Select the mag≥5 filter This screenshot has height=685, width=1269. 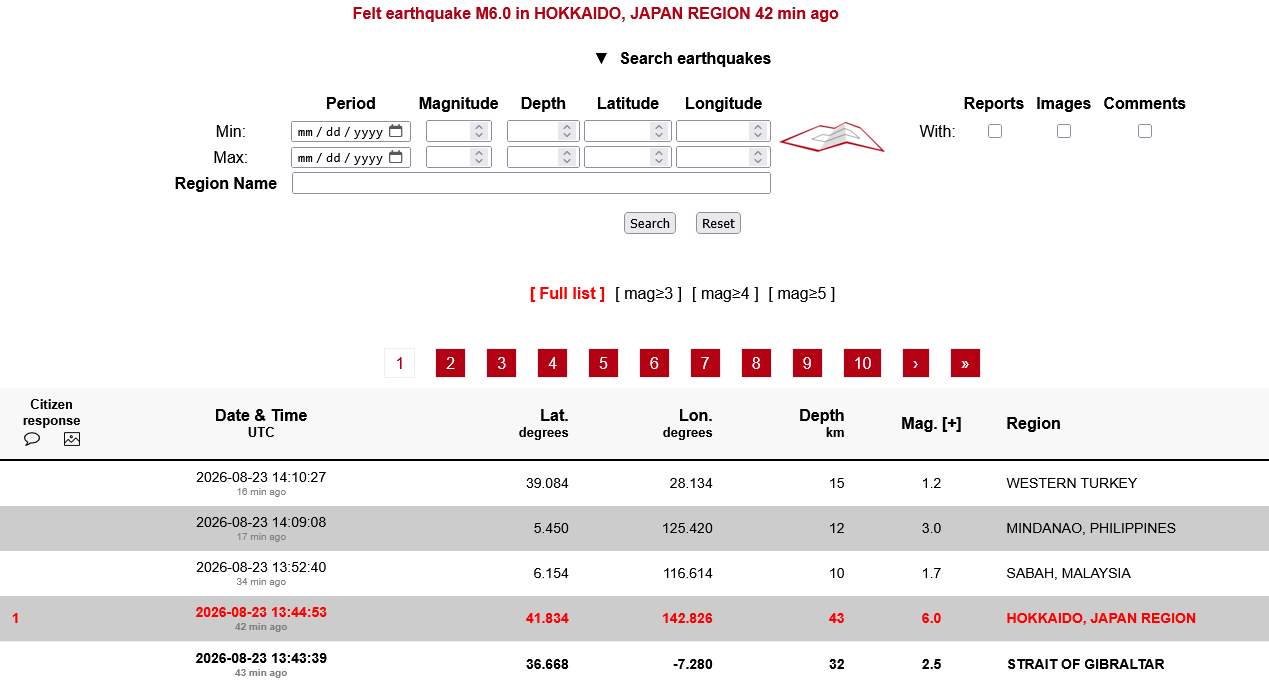pos(802,293)
